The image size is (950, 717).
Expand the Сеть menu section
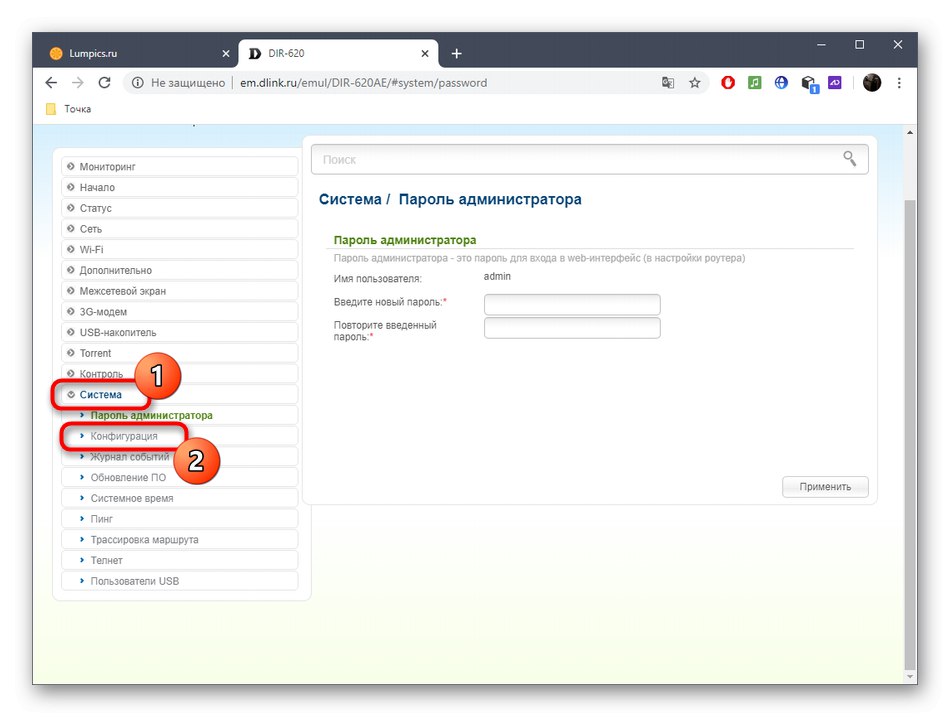179,229
